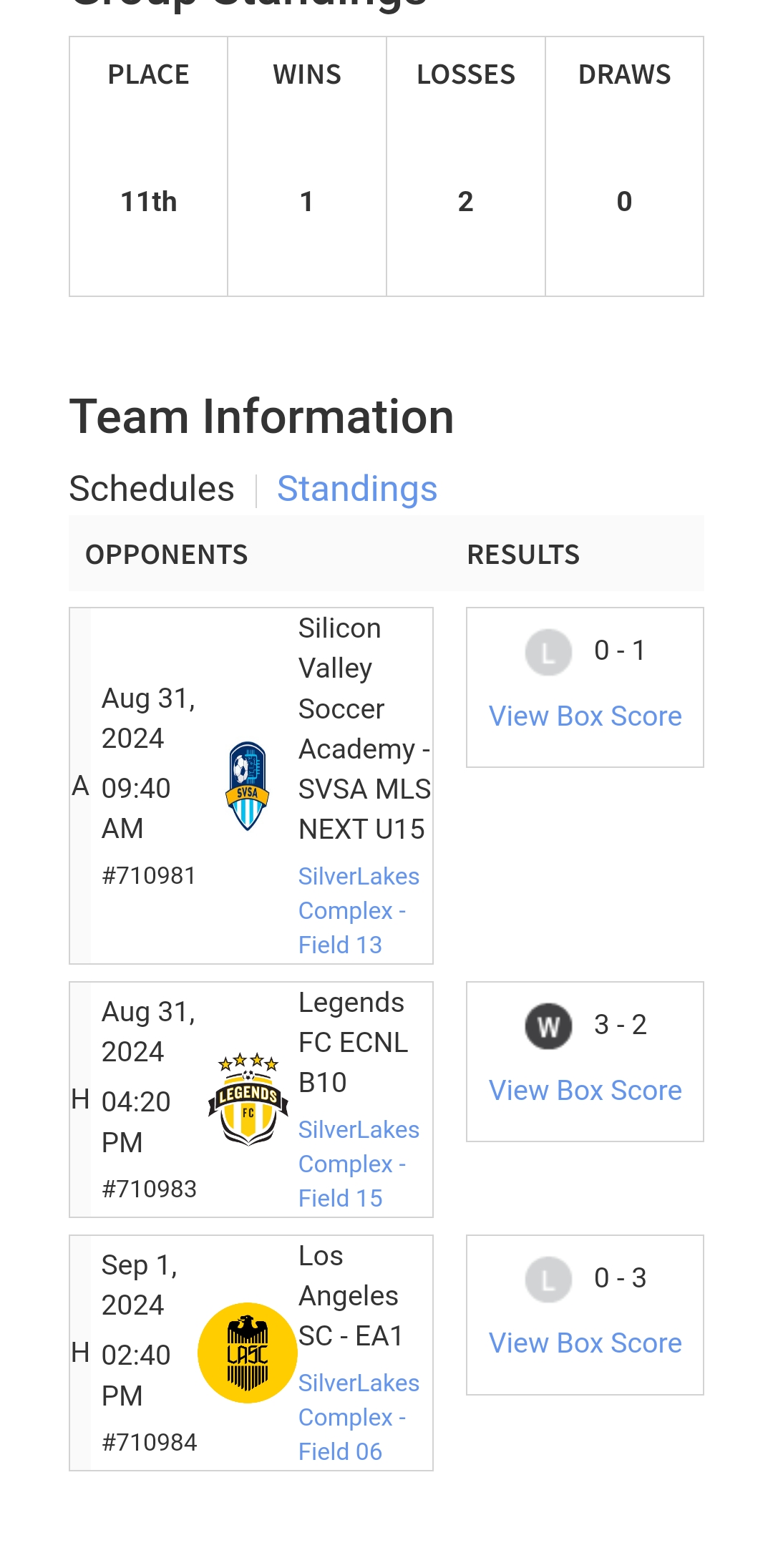
Task: Click the Silicon Valley Soccer Academy crest
Action: [x=248, y=786]
